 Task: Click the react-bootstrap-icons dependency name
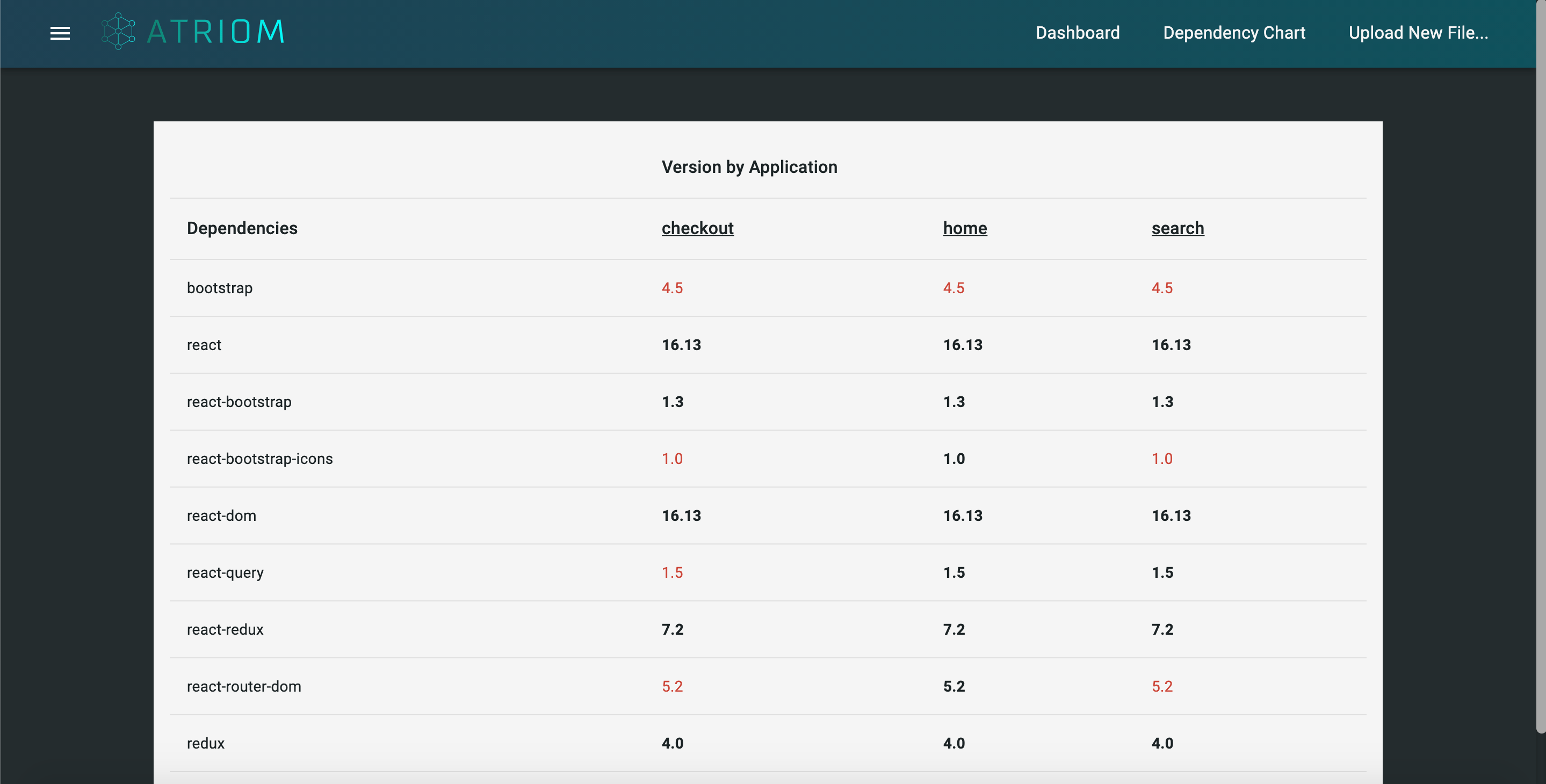tap(259, 459)
